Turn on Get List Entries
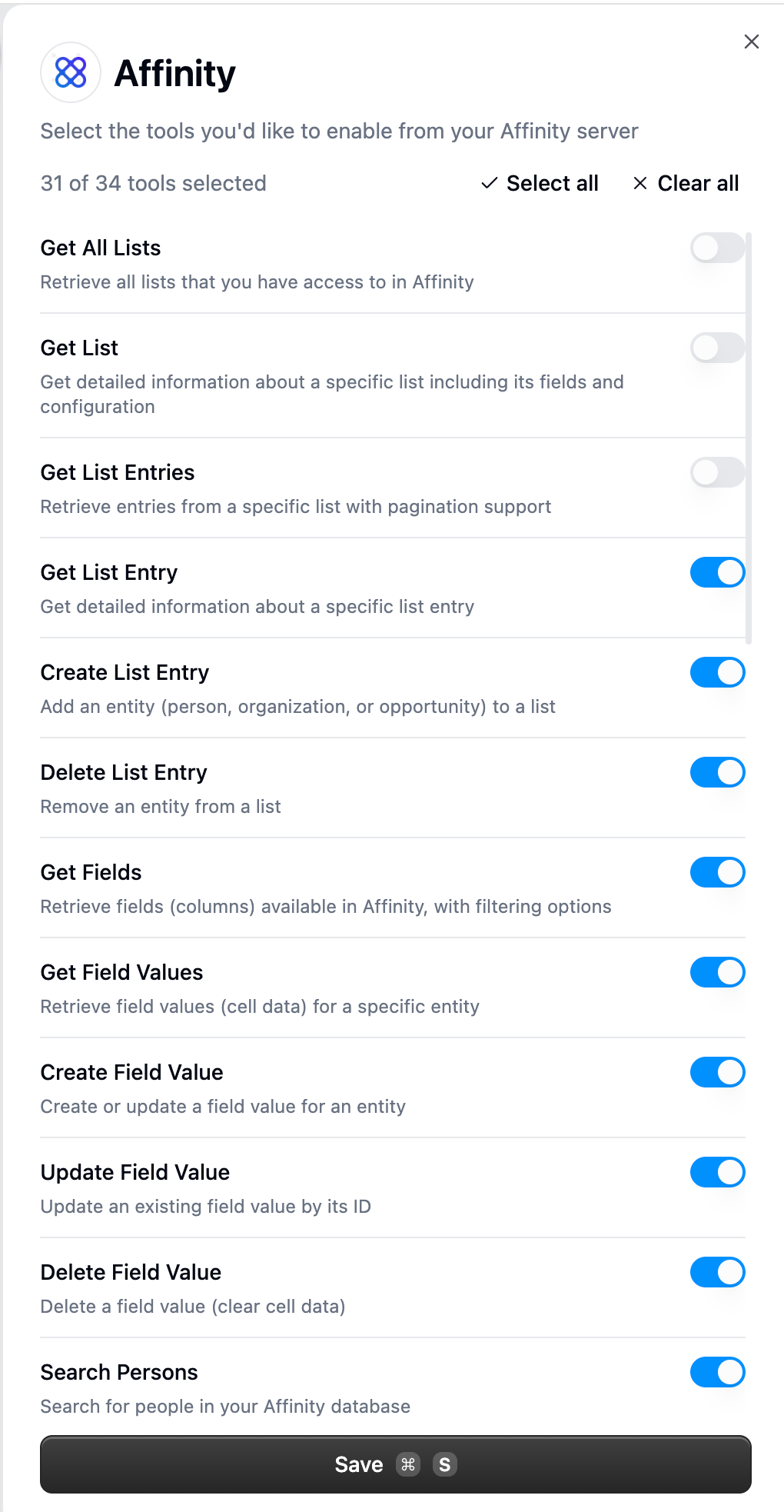This screenshot has height=1512, width=784. (716, 472)
